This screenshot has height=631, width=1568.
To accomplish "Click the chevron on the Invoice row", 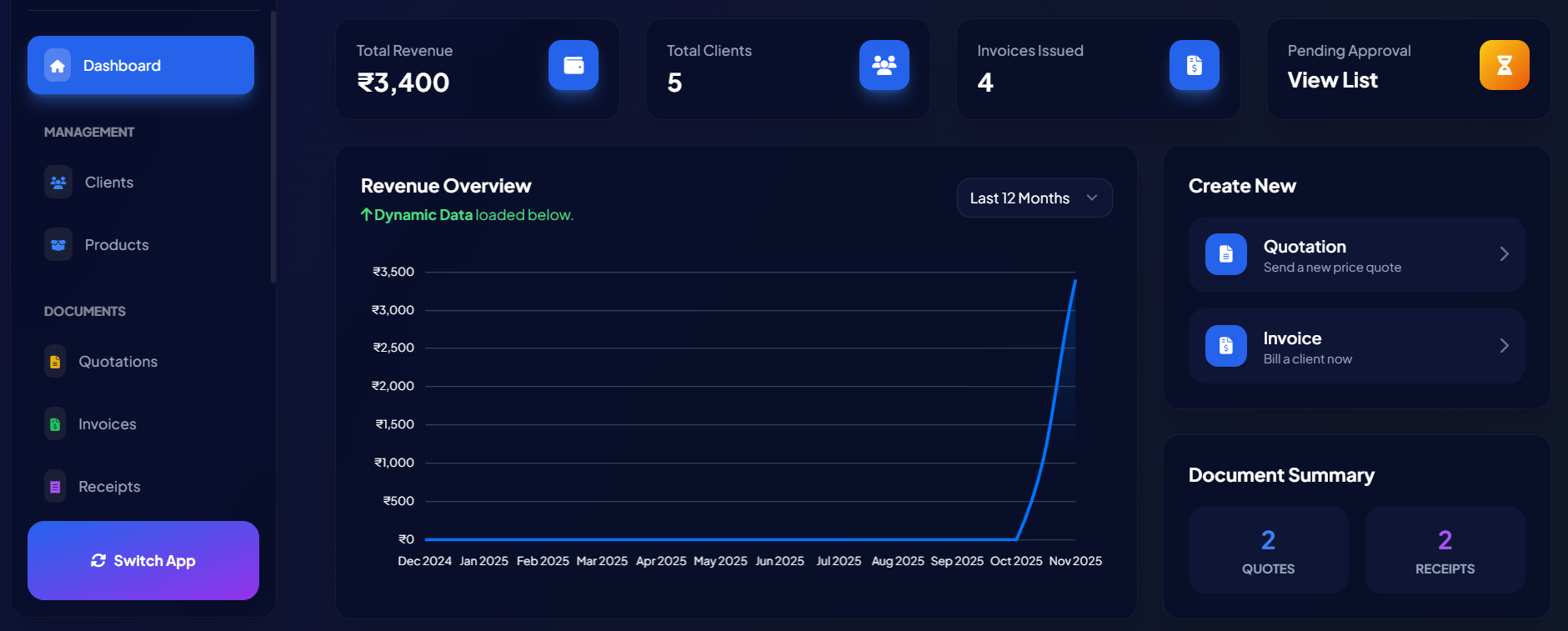I will click(x=1505, y=346).
